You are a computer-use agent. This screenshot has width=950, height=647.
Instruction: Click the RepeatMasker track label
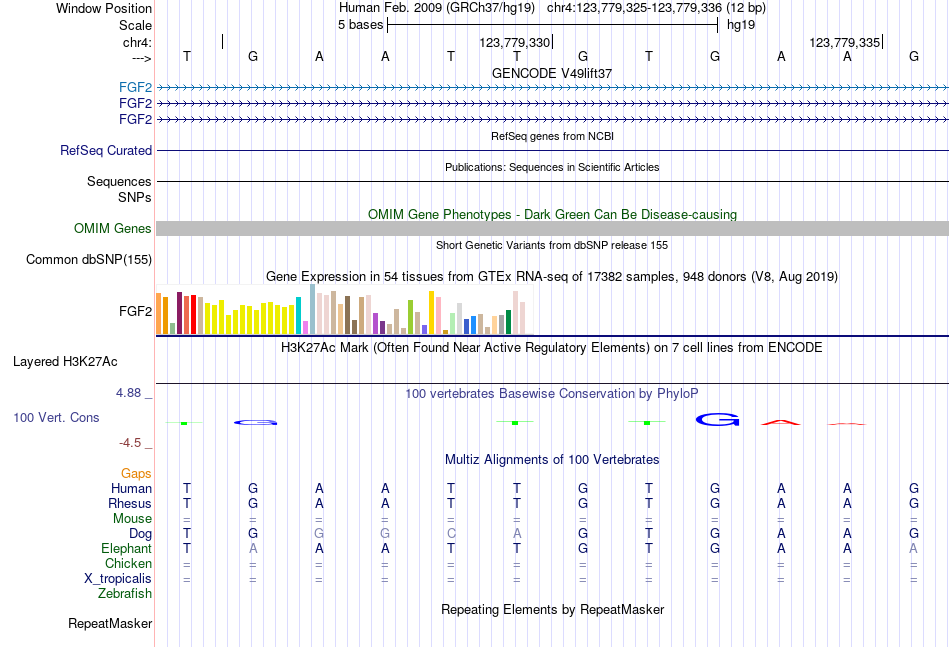point(110,623)
